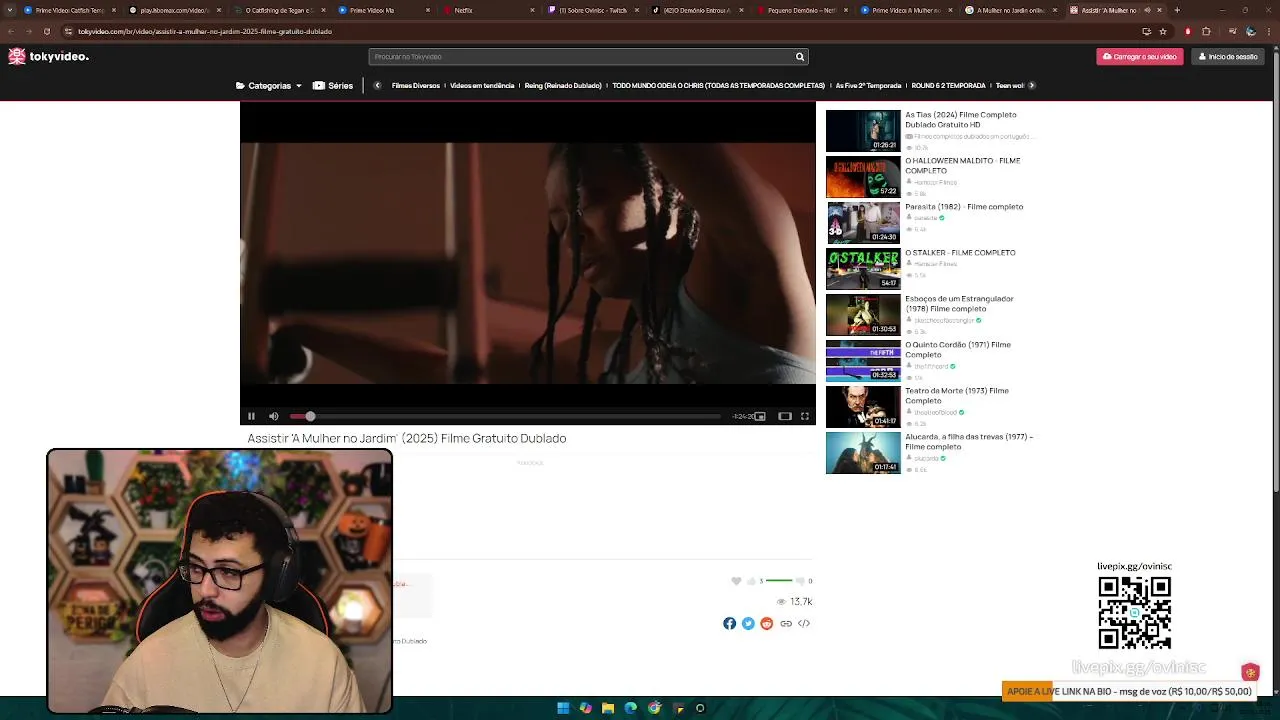Screen dimensions: 1280x720
Task: Click 'Início de sessão' login button
Action: point(1228,57)
